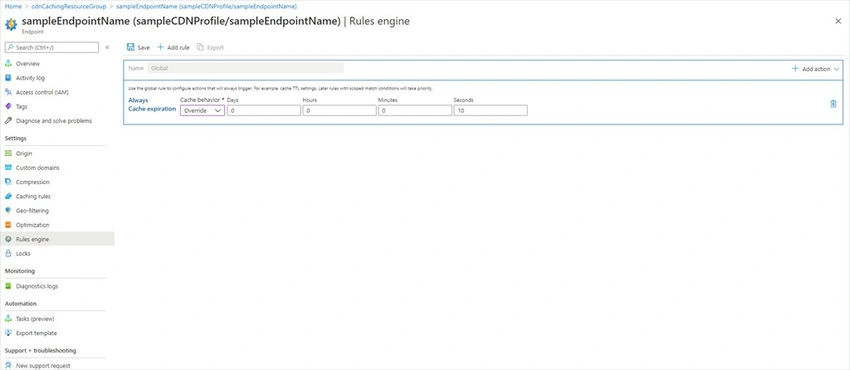The image size is (850, 370).
Task: Click the New support request icon
Action: pyautogui.click(x=8, y=366)
